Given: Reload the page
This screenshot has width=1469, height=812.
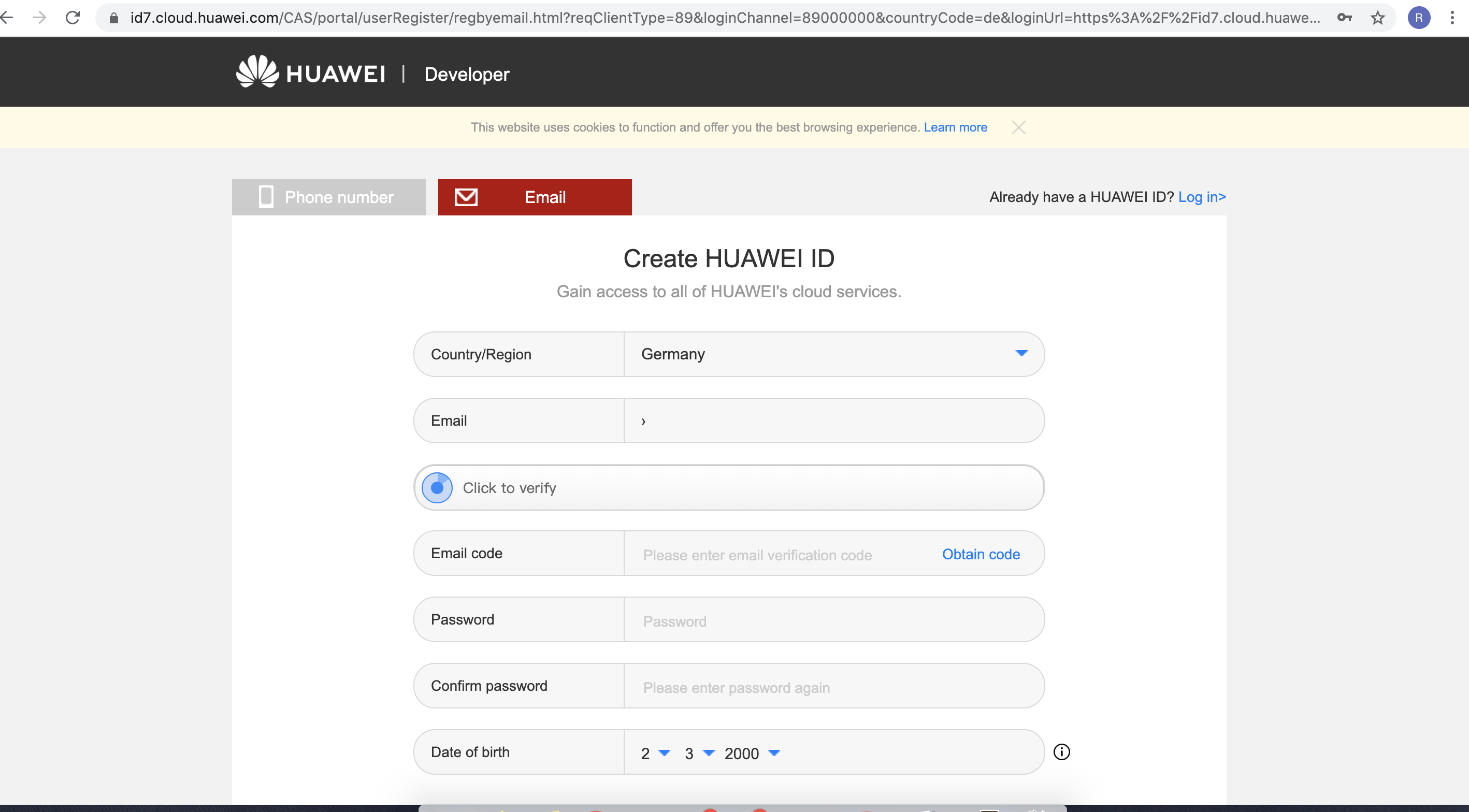Looking at the screenshot, I should tap(73, 18).
